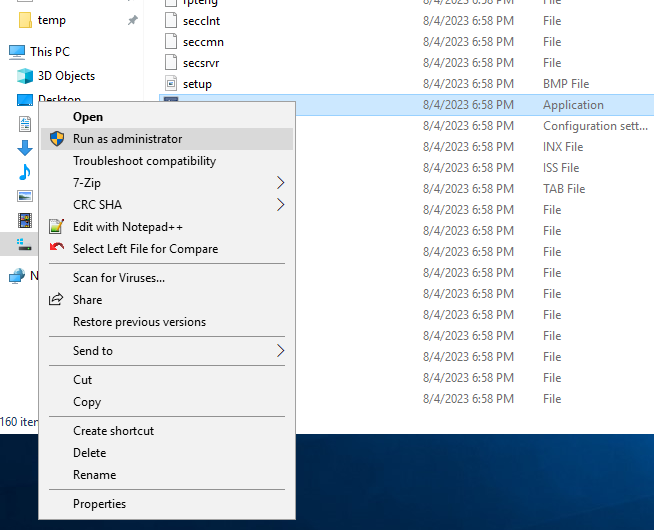The height and width of the screenshot is (530, 654).
Task: Click the ISS File type cell
Action: tap(561, 168)
